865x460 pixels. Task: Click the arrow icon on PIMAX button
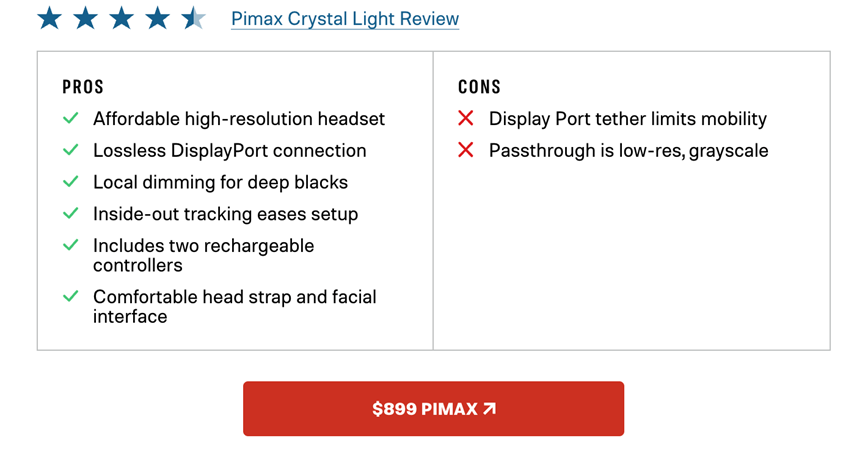[x=489, y=408]
